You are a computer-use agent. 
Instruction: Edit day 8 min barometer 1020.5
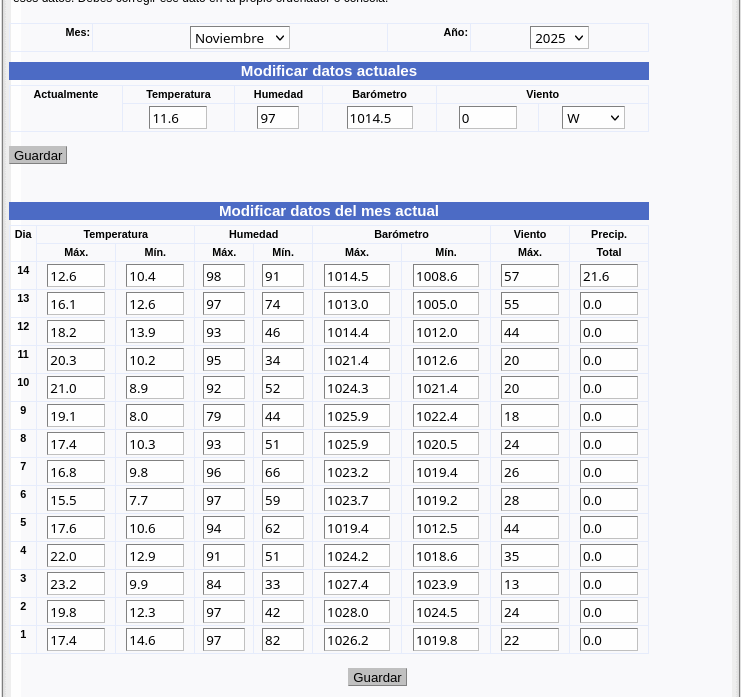point(446,444)
